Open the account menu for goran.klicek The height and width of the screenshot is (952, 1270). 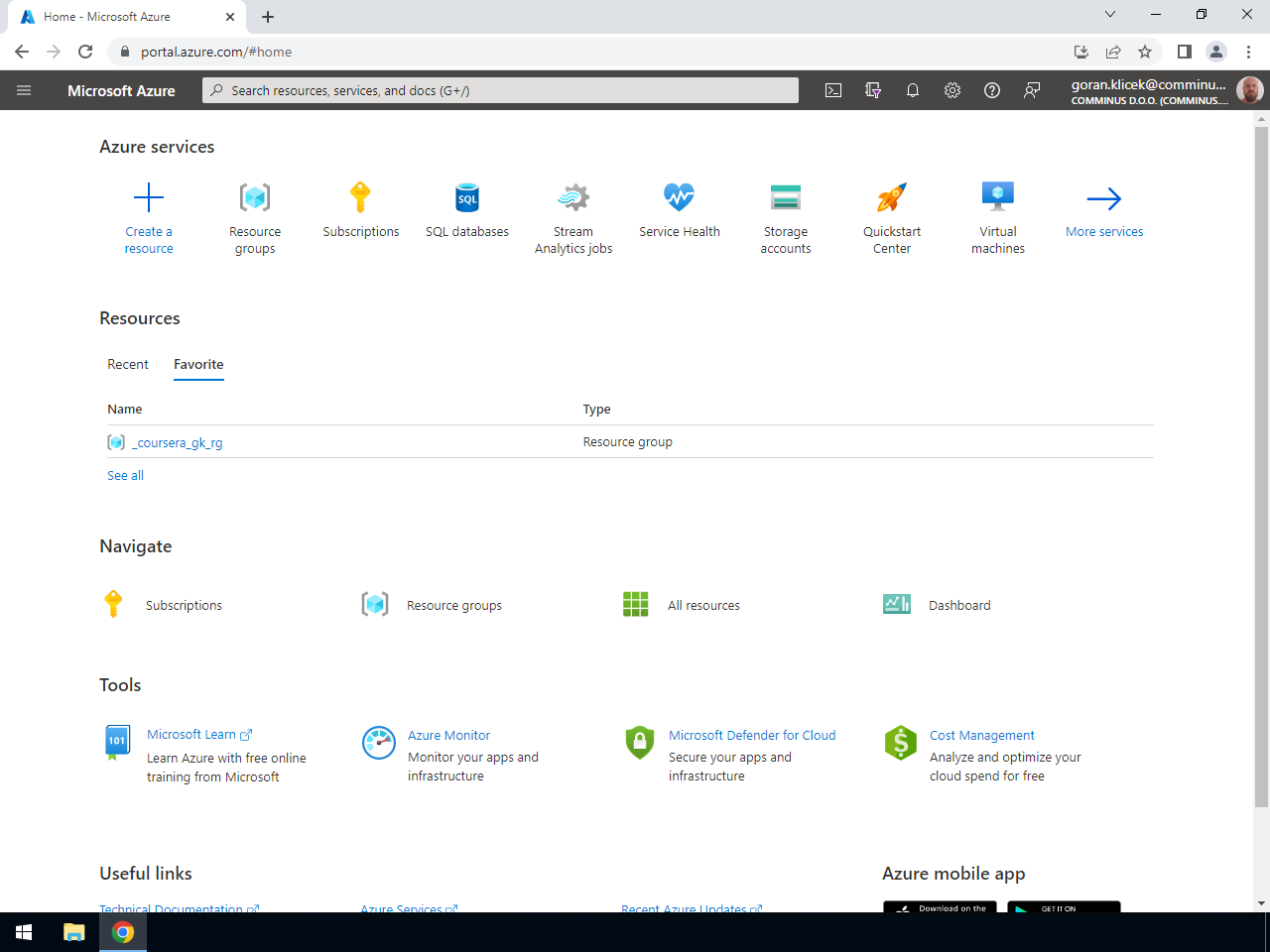(x=1167, y=90)
